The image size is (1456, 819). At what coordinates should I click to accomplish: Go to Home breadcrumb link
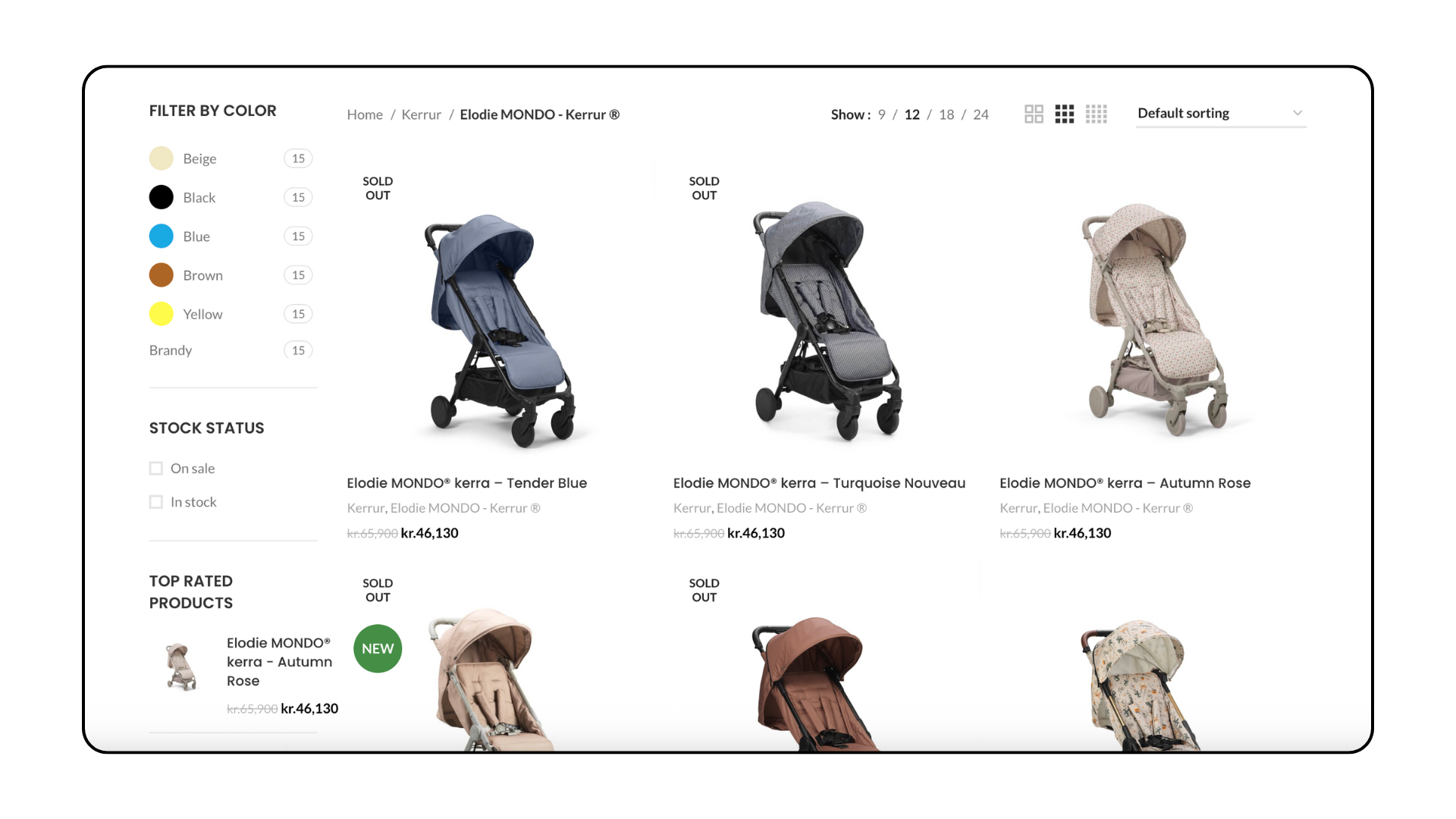point(365,115)
